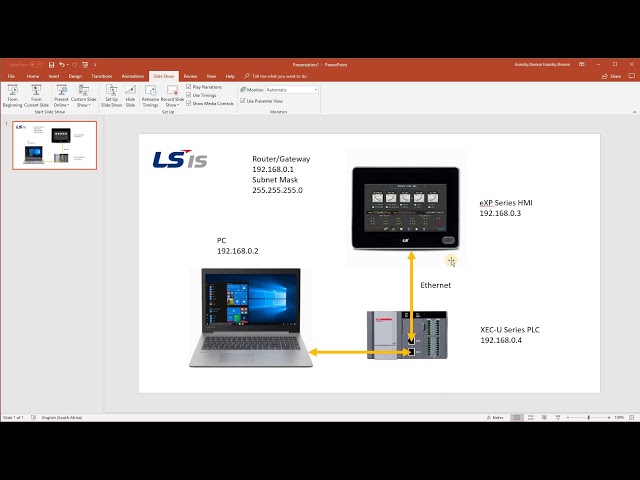Click the English (South Africa) language indicator

tap(62, 418)
